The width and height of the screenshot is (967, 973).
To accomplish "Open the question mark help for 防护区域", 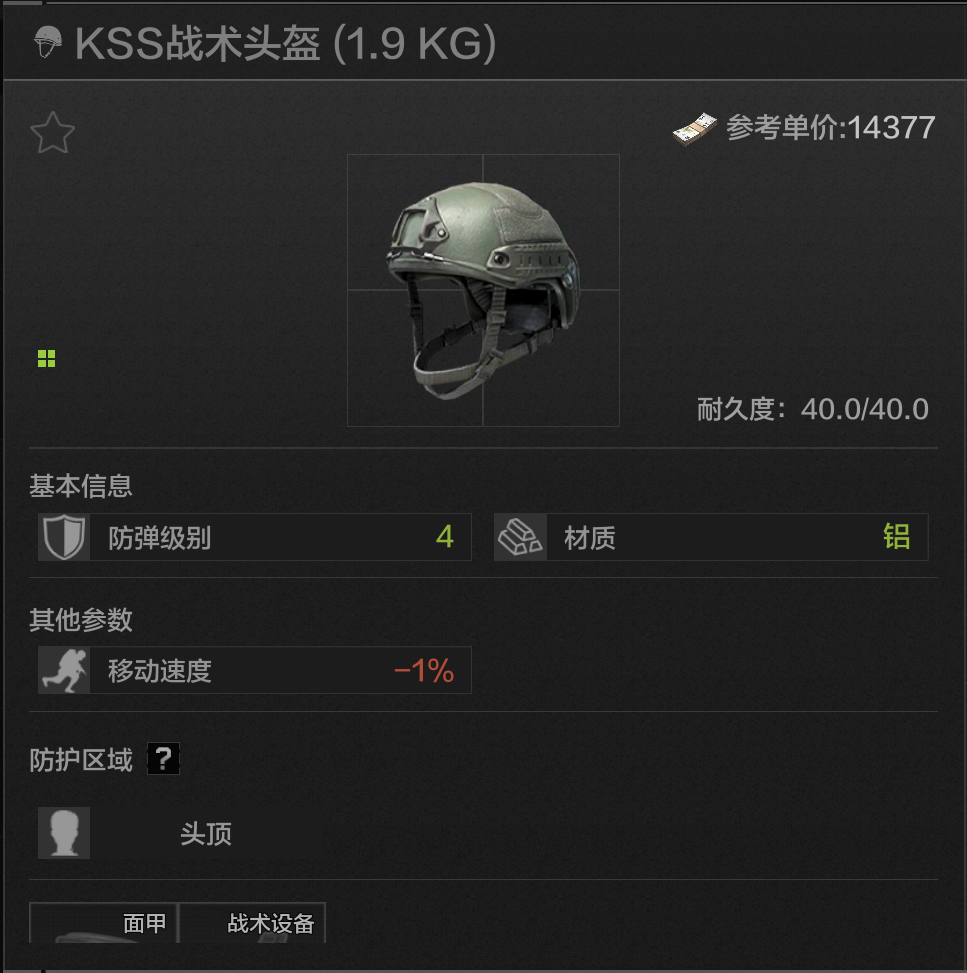I will pos(163,758).
